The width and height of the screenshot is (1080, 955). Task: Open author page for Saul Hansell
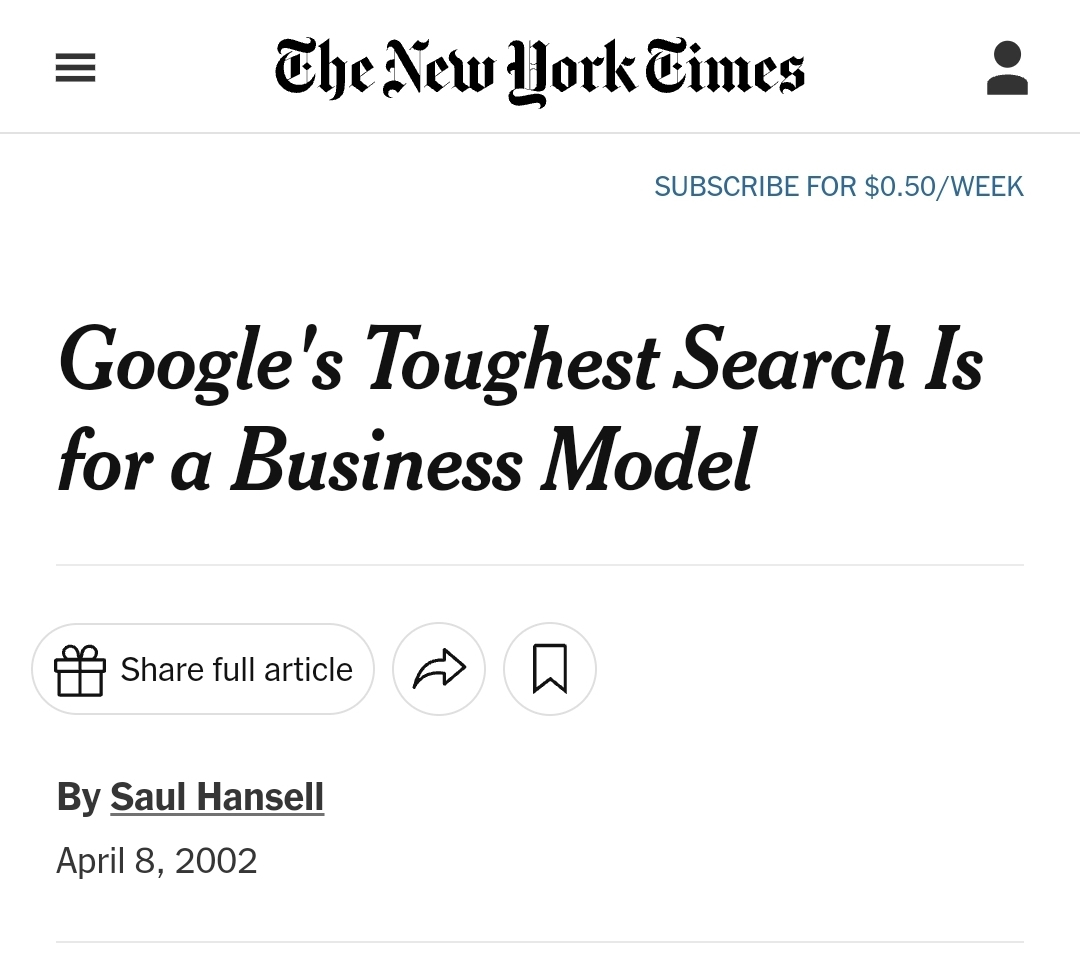click(217, 797)
